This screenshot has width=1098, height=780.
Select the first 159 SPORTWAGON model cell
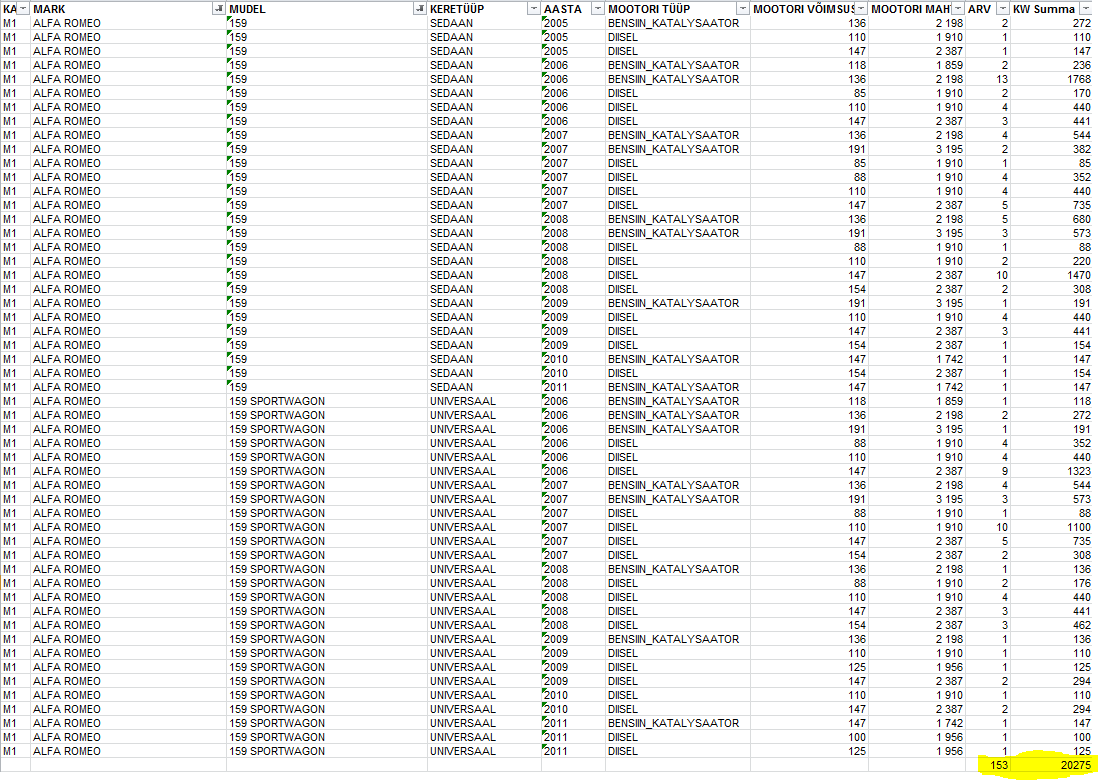click(277, 401)
